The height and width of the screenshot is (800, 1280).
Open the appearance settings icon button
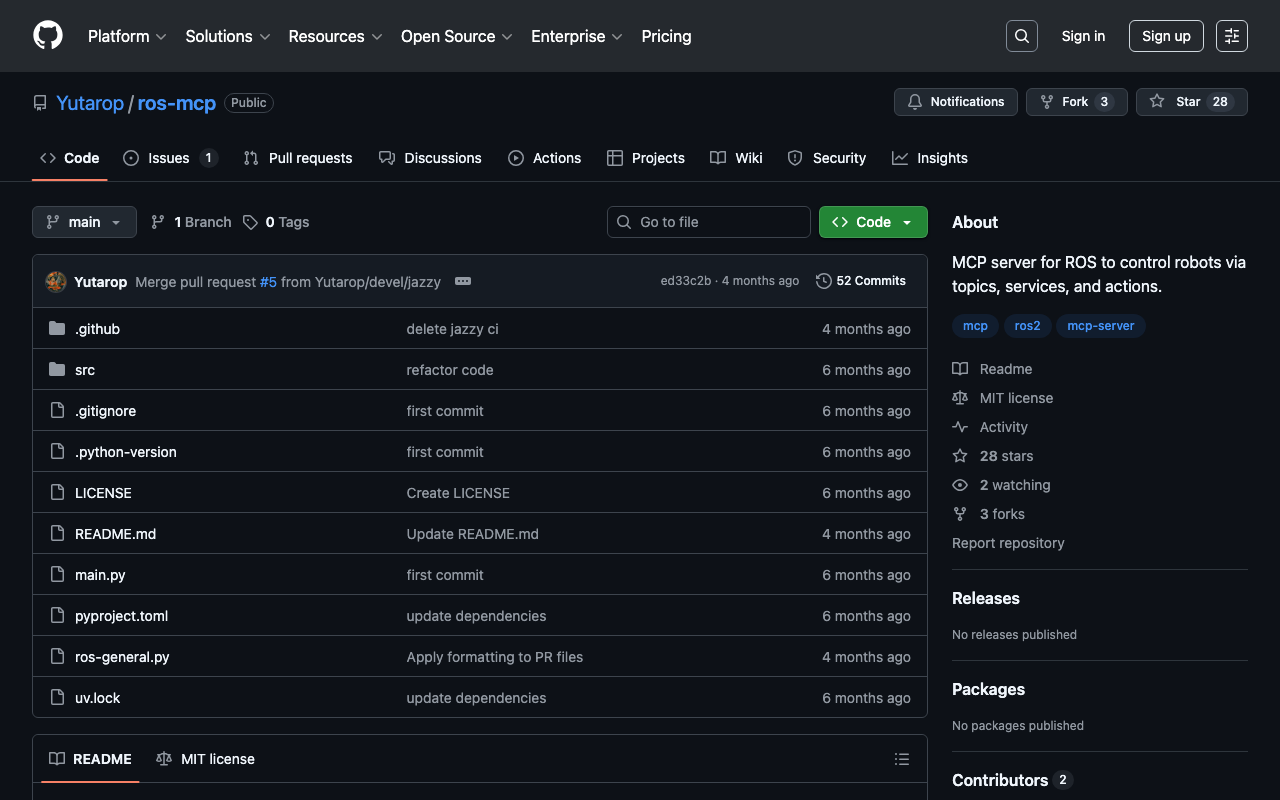point(1231,36)
